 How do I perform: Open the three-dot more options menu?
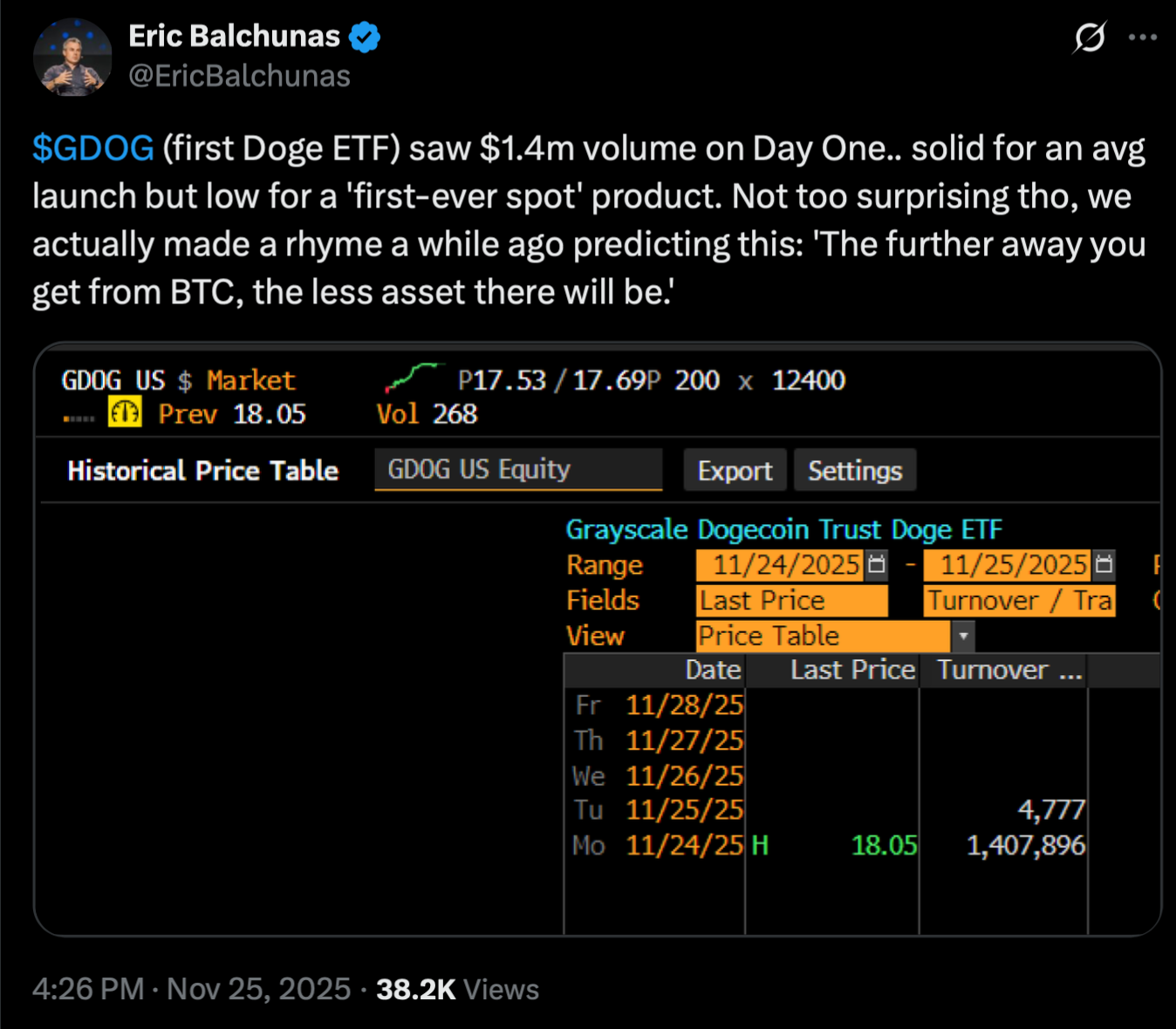pyautogui.click(x=1142, y=37)
